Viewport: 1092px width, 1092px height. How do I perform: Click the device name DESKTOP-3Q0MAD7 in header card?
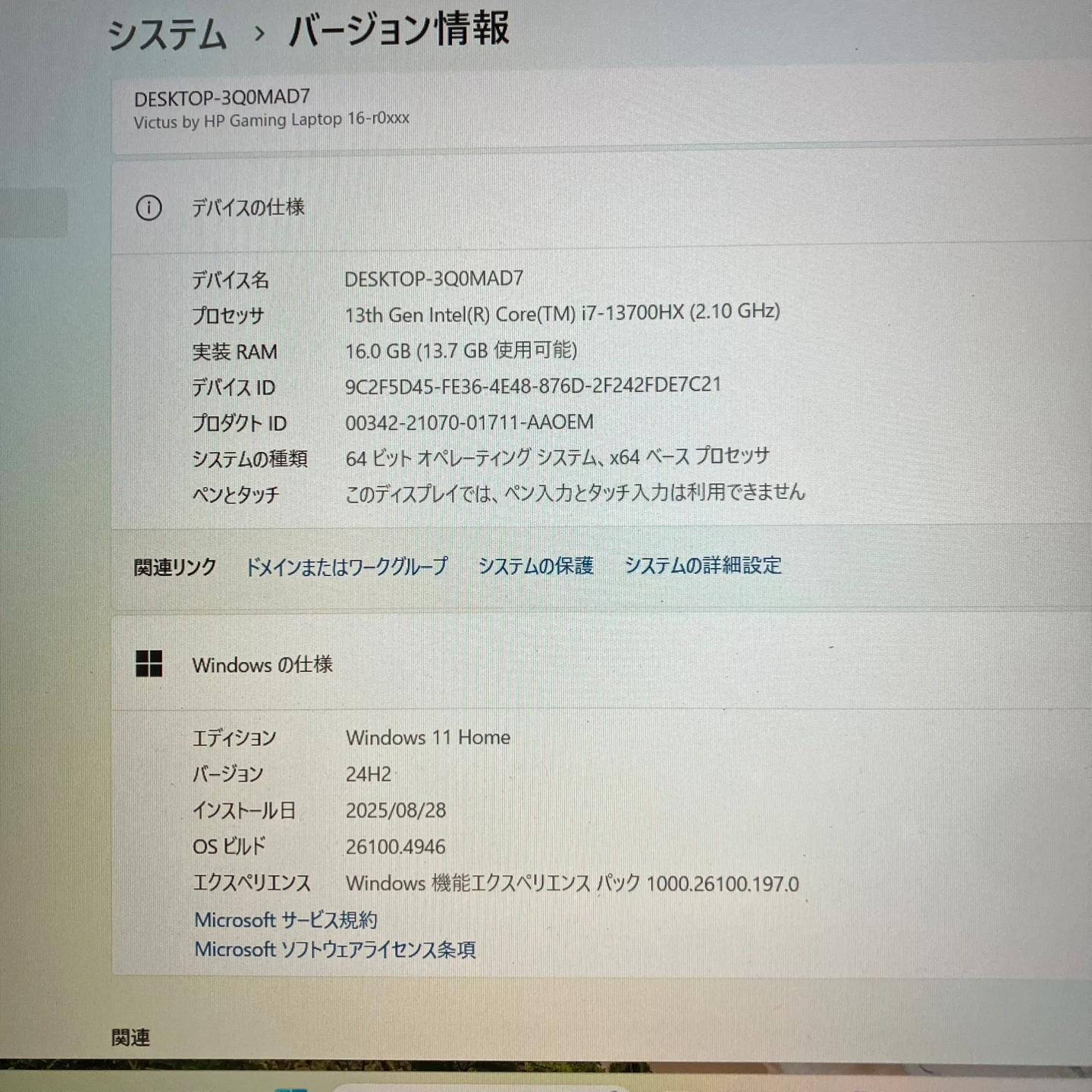222,98
